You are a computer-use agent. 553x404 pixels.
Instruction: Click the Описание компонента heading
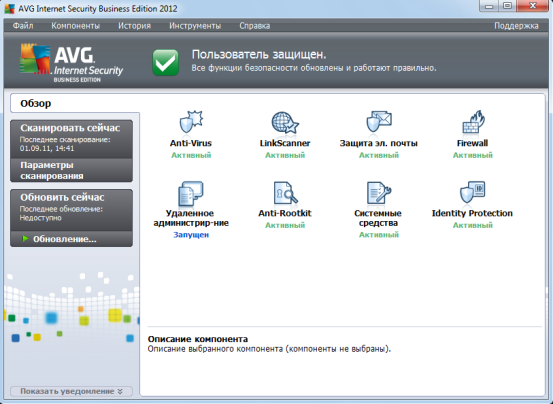point(198,339)
